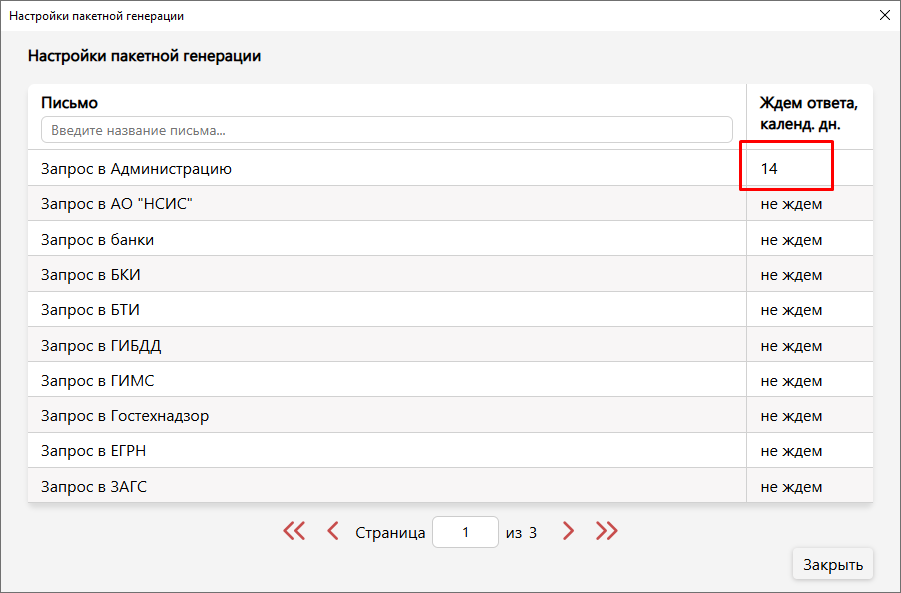
Task: Go to the next page arrow
Action: [x=568, y=531]
